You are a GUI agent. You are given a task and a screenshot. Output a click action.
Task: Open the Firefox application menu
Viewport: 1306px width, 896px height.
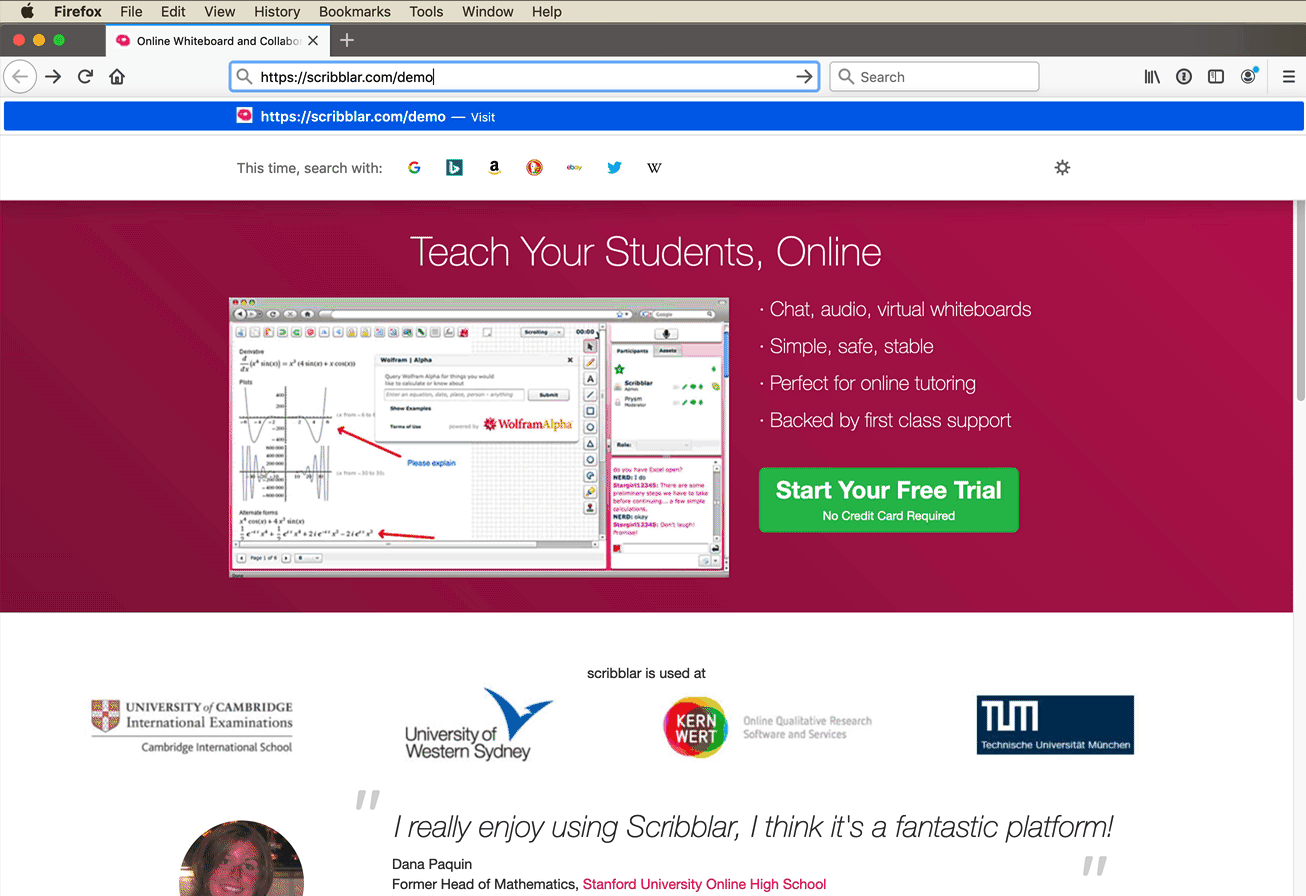click(x=78, y=11)
